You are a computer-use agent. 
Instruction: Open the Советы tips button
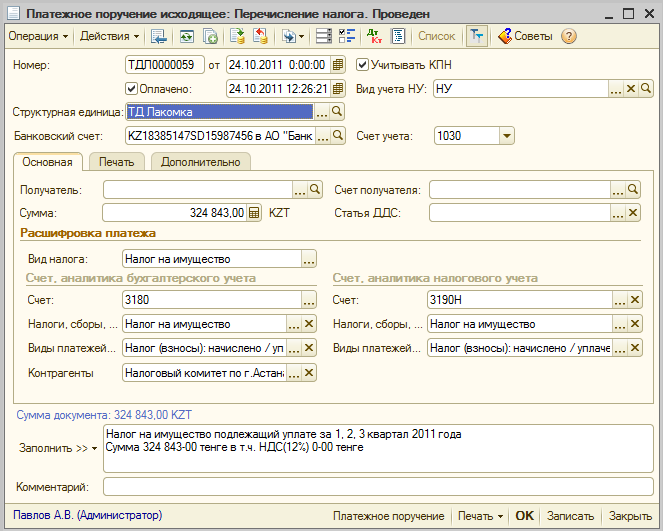click(525, 36)
